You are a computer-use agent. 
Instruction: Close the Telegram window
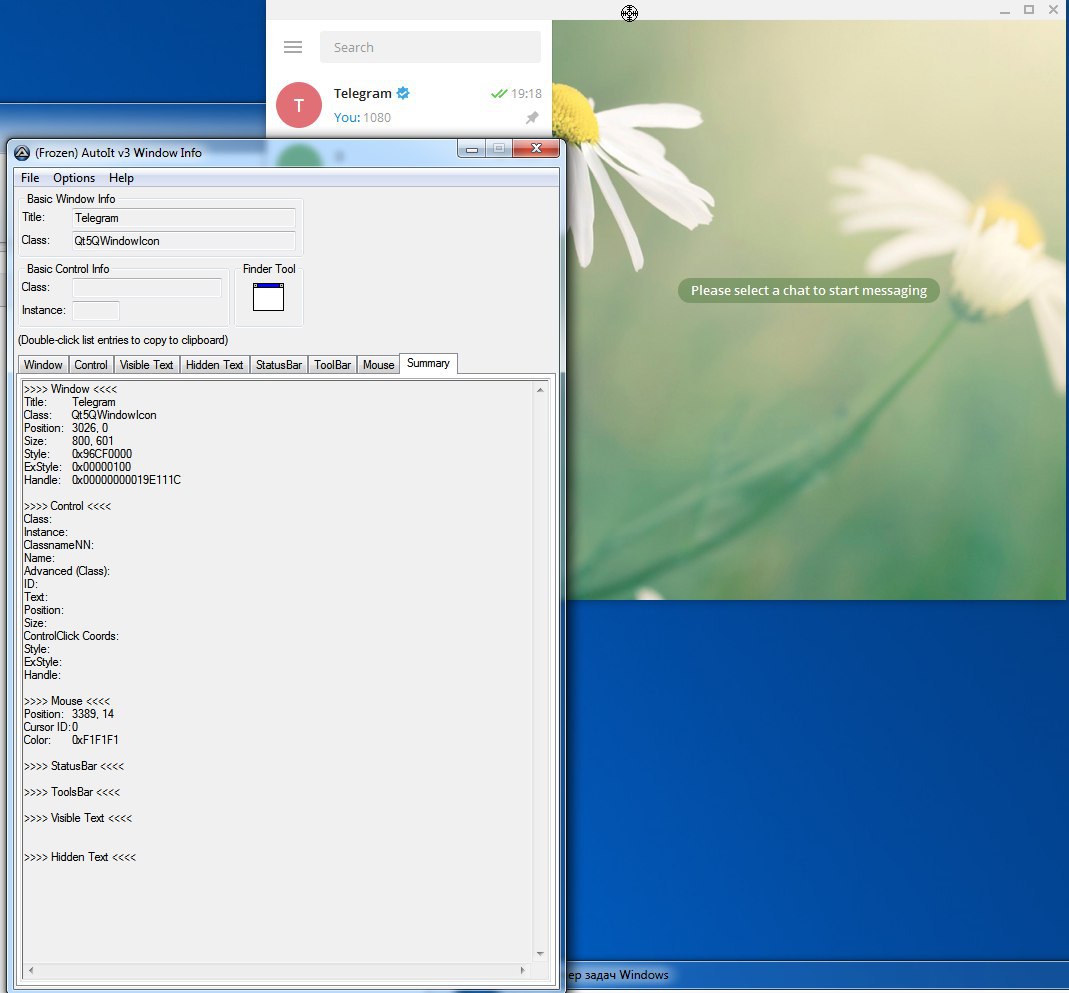coord(1053,10)
